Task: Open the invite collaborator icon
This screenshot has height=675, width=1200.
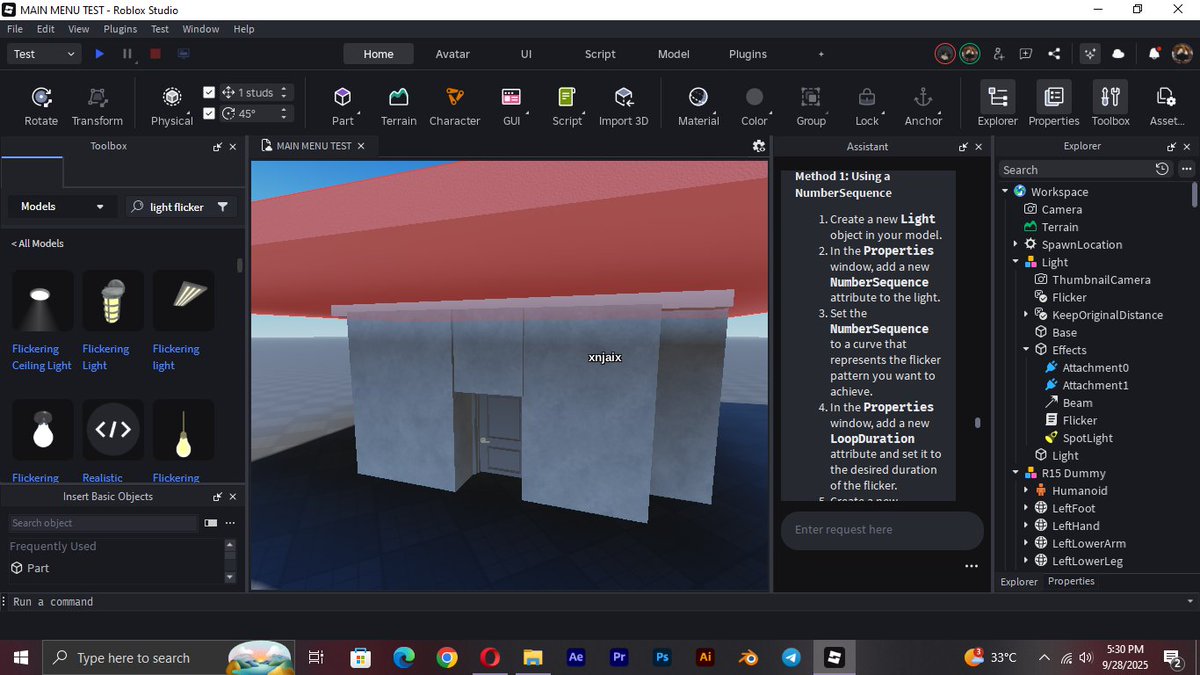Action: click(x=998, y=54)
